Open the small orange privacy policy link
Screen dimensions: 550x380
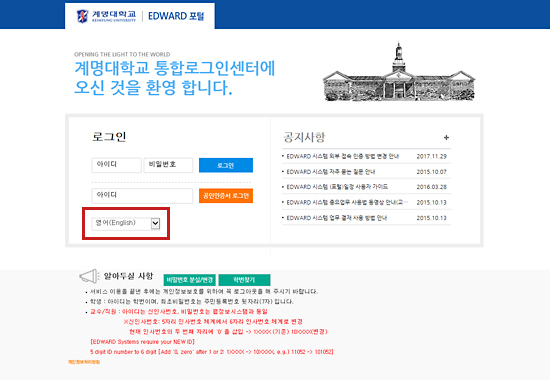[x=84, y=362]
